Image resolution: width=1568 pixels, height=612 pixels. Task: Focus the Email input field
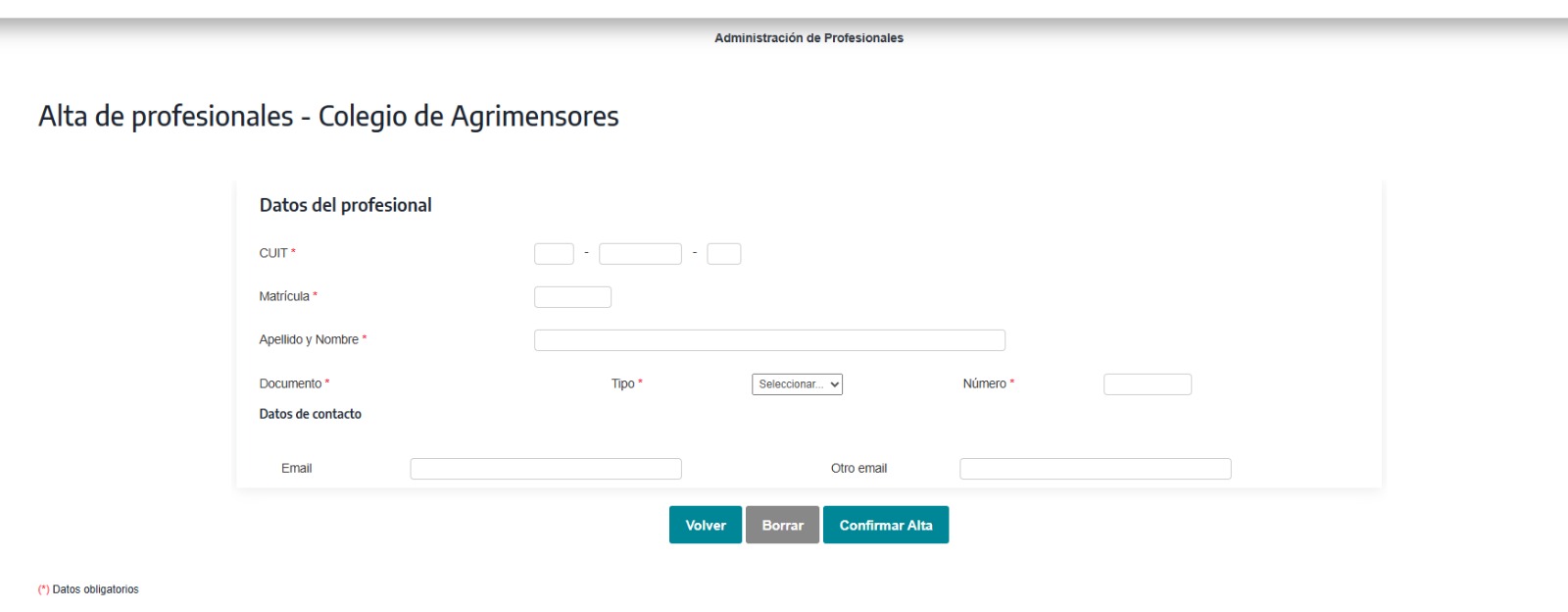coord(545,469)
